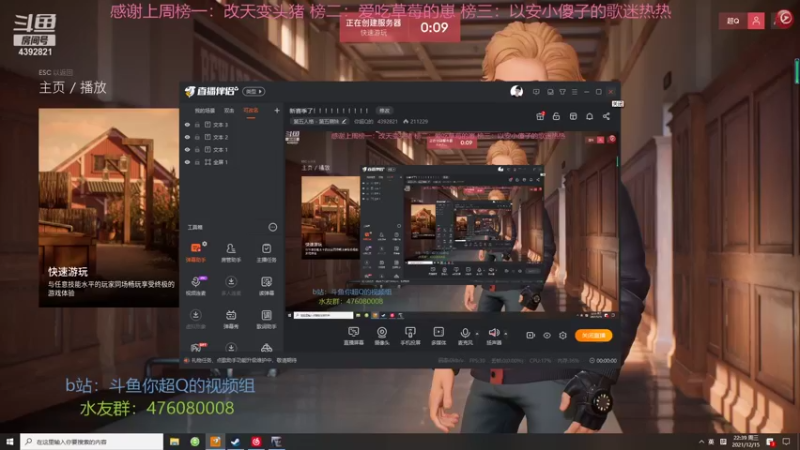Image resolution: width=800 pixels, height=450 pixels.
Task: Toggle the lock icon for 文本 1
Action: [197, 149]
